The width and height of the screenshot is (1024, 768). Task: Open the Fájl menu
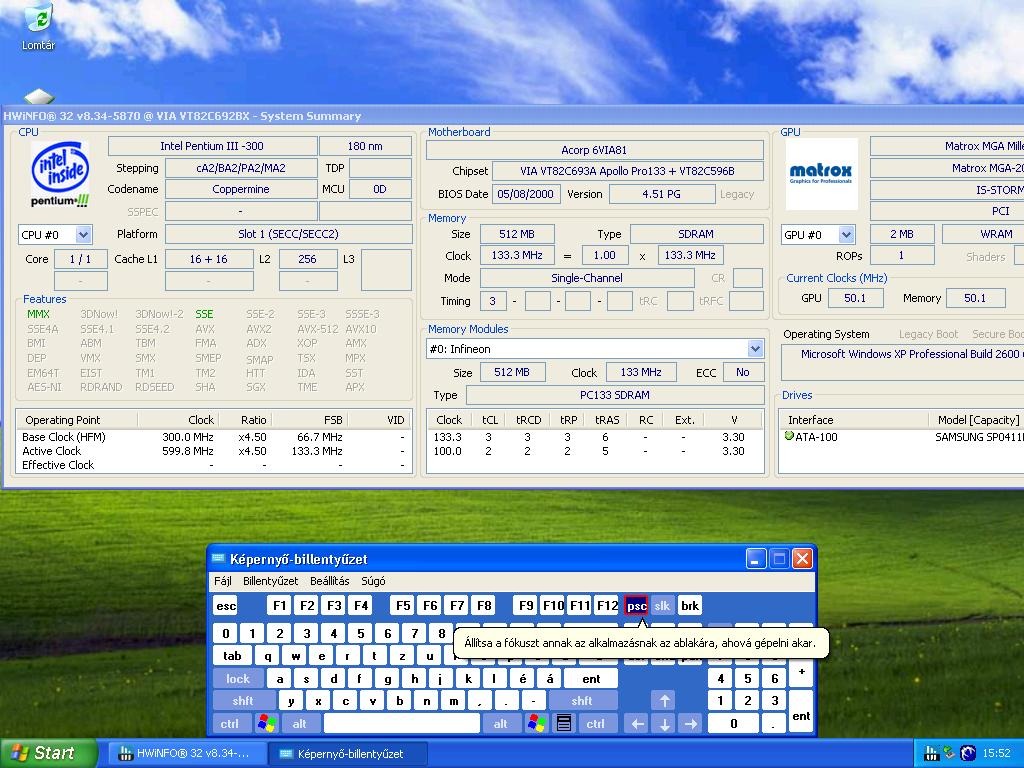pyautogui.click(x=223, y=581)
